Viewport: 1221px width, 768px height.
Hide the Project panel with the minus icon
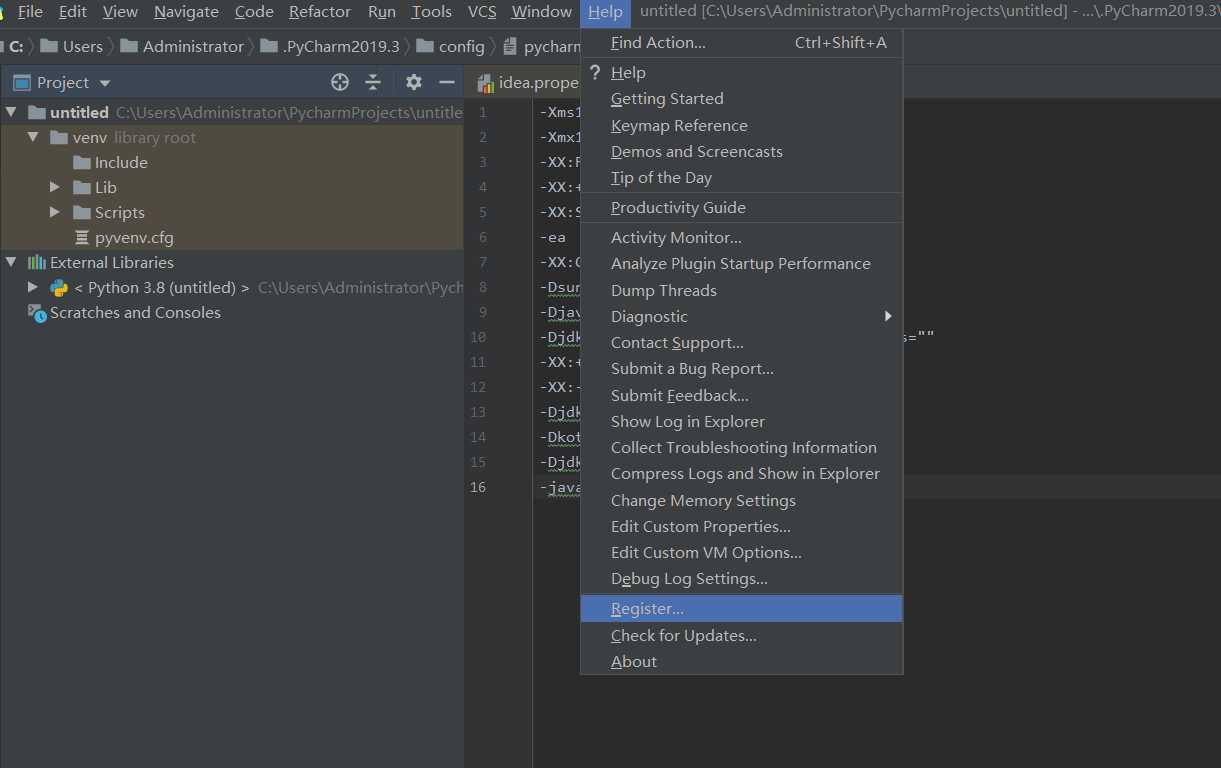coord(447,82)
